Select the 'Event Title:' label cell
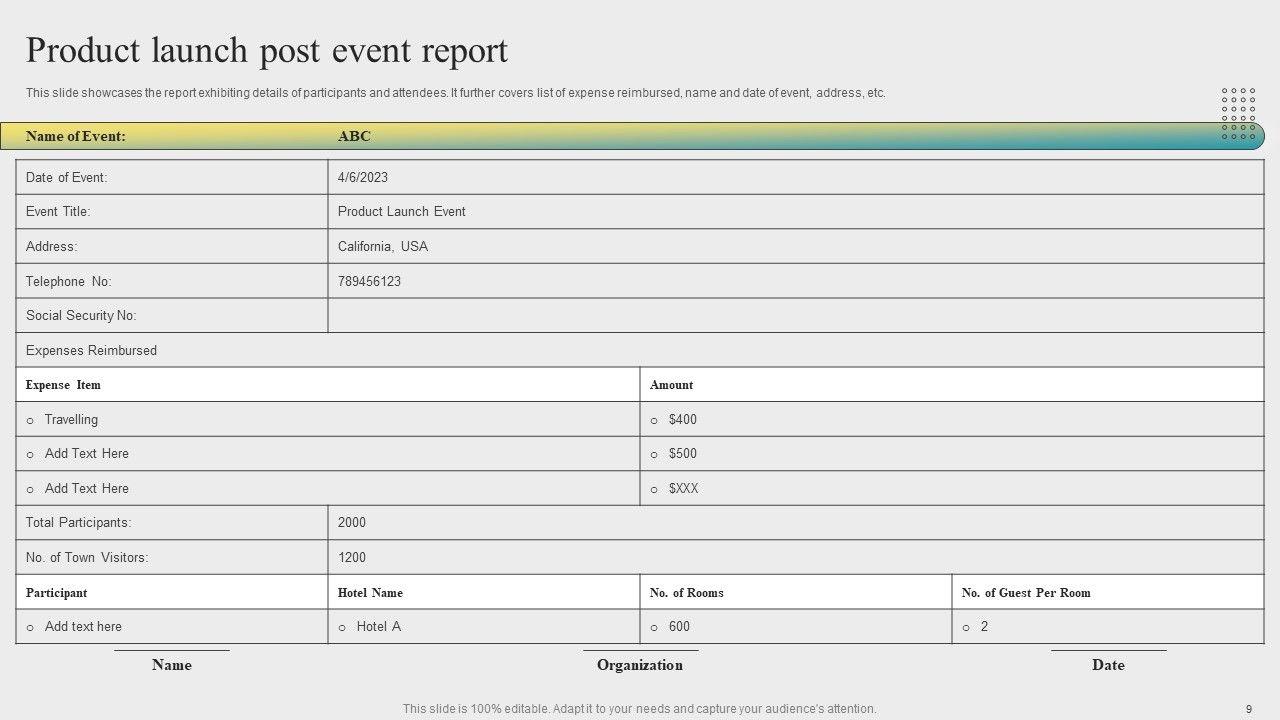This screenshot has width=1280, height=720. pos(172,212)
